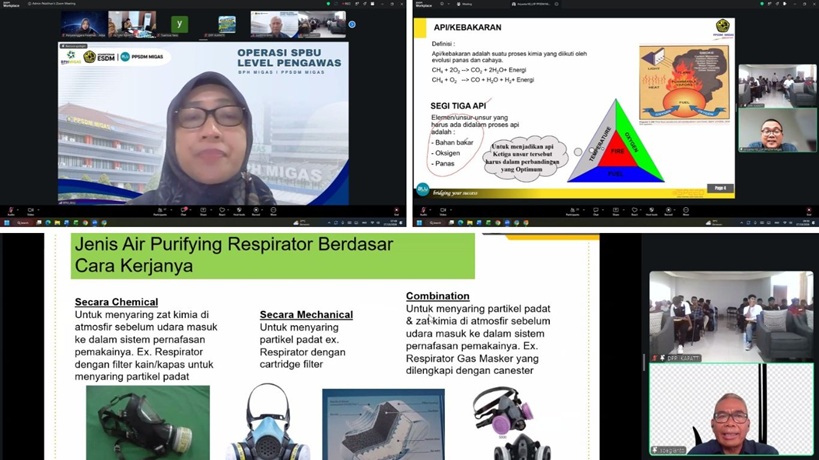The width and height of the screenshot is (819, 460).
Task: Select DPP KAPATT classroom video tile
Action: (731, 316)
